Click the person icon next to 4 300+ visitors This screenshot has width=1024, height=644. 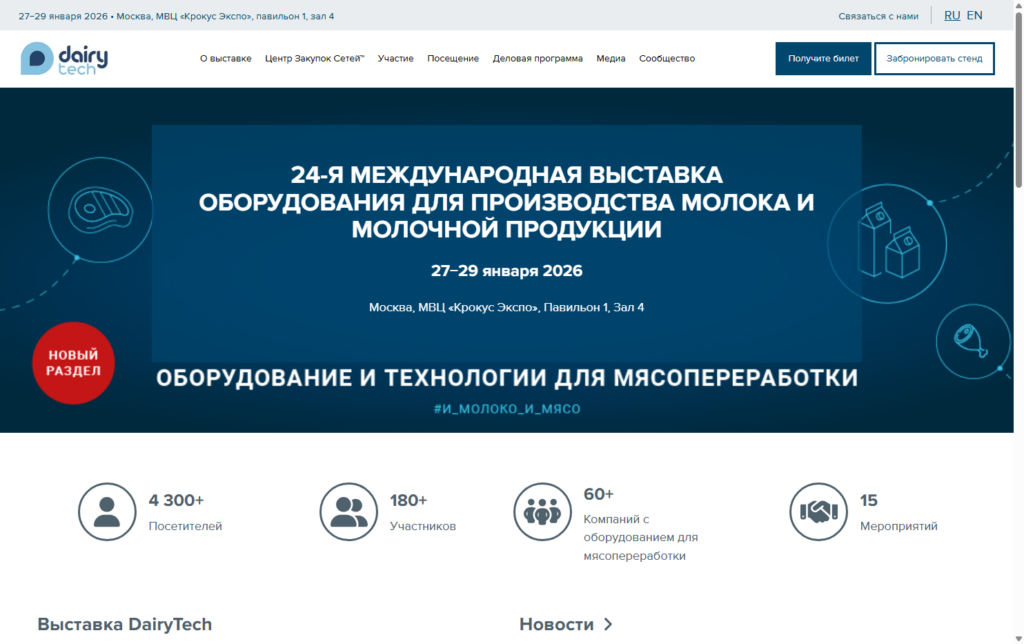(107, 511)
